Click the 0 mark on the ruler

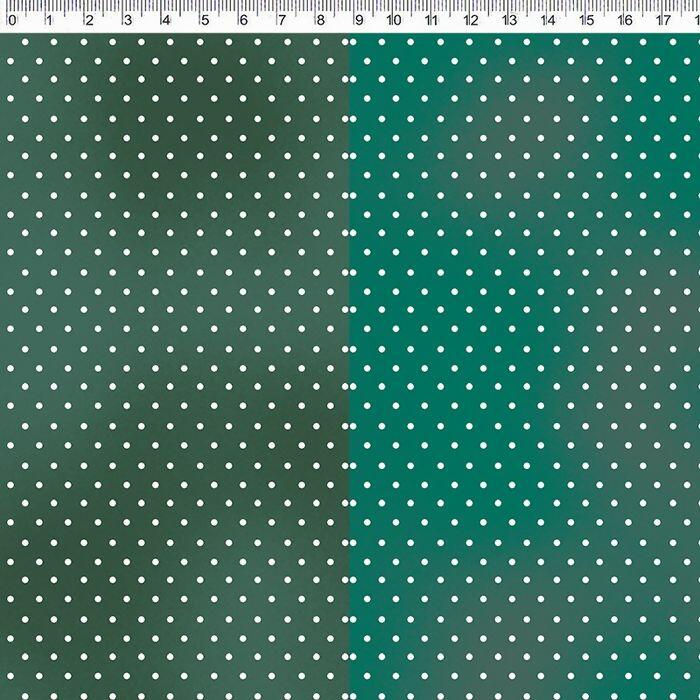[x=11, y=19]
